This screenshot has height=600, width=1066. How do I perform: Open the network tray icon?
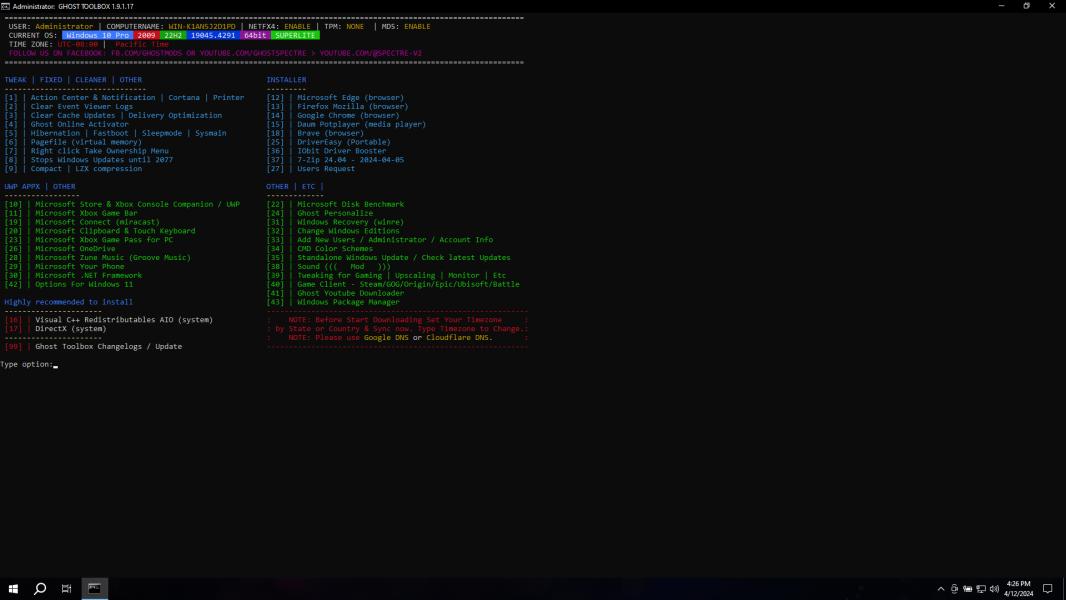tap(981, 589)
